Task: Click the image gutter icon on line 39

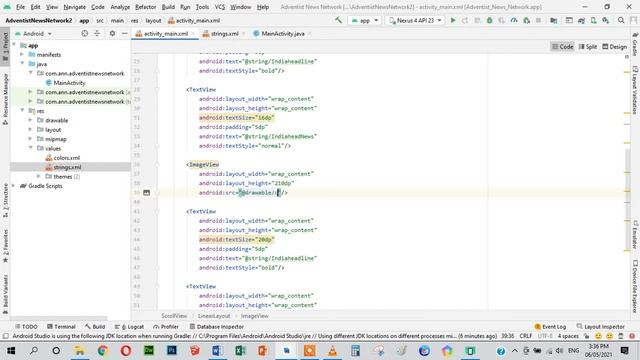Action: 147,193
